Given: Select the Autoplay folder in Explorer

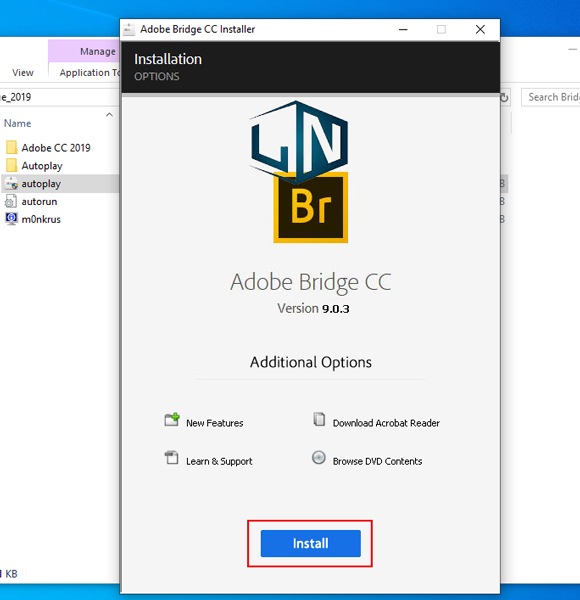Looking at the screenshot, I should point(42,166).
